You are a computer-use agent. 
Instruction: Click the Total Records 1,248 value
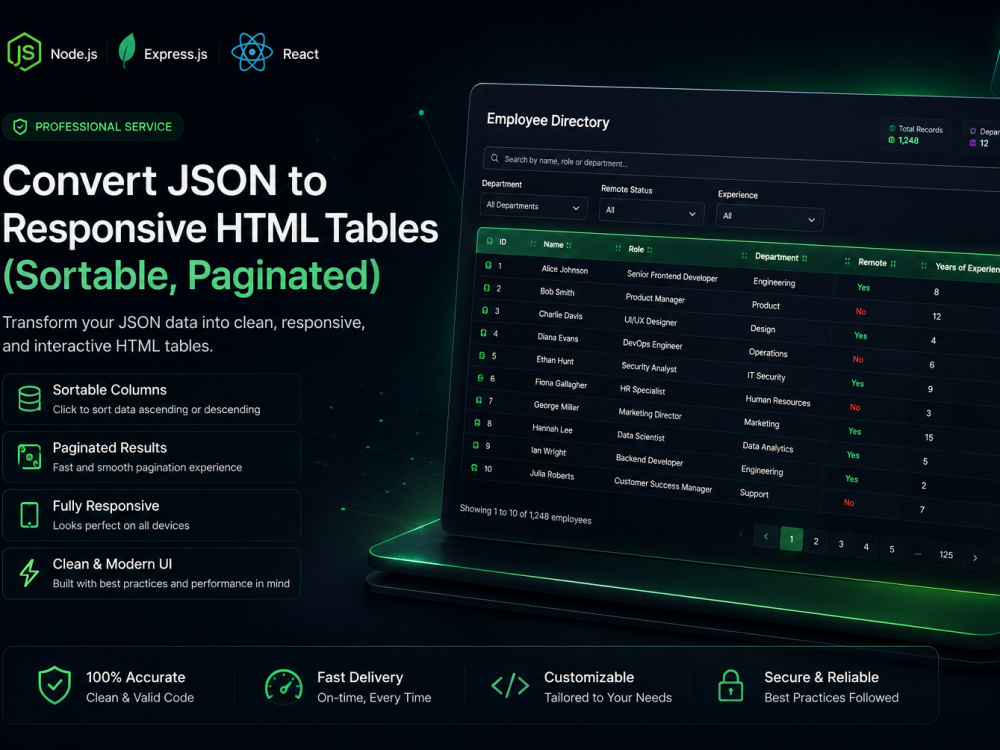point(908,140)
